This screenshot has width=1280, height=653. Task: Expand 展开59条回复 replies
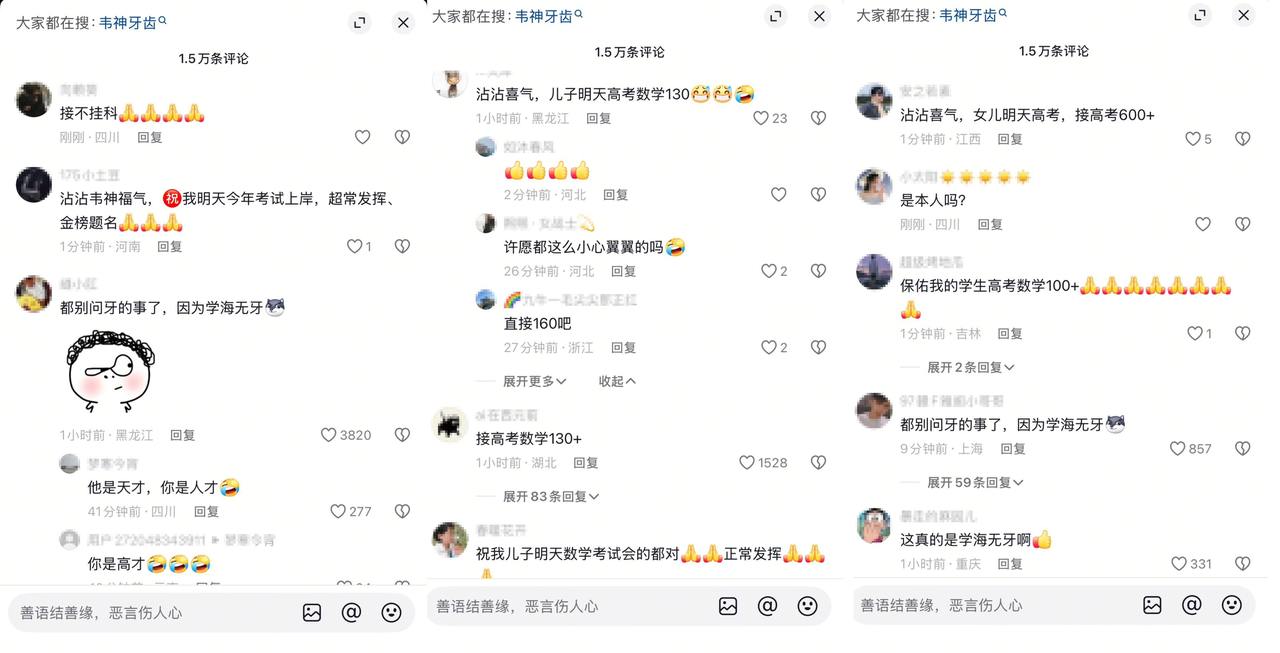click(x=975, y=482)
